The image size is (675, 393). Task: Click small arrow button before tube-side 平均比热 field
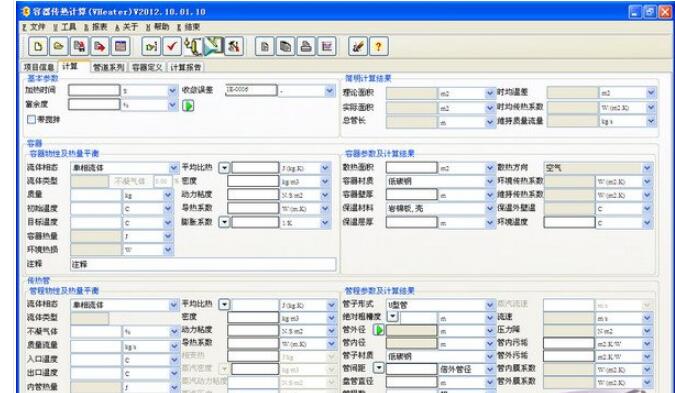pyautogui.click(x=224, y=305)
